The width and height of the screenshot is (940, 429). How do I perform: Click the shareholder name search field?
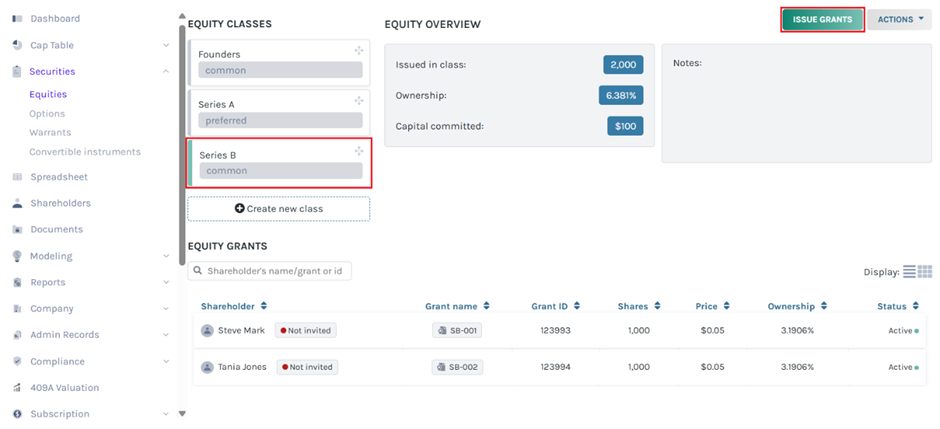[270, 271]
